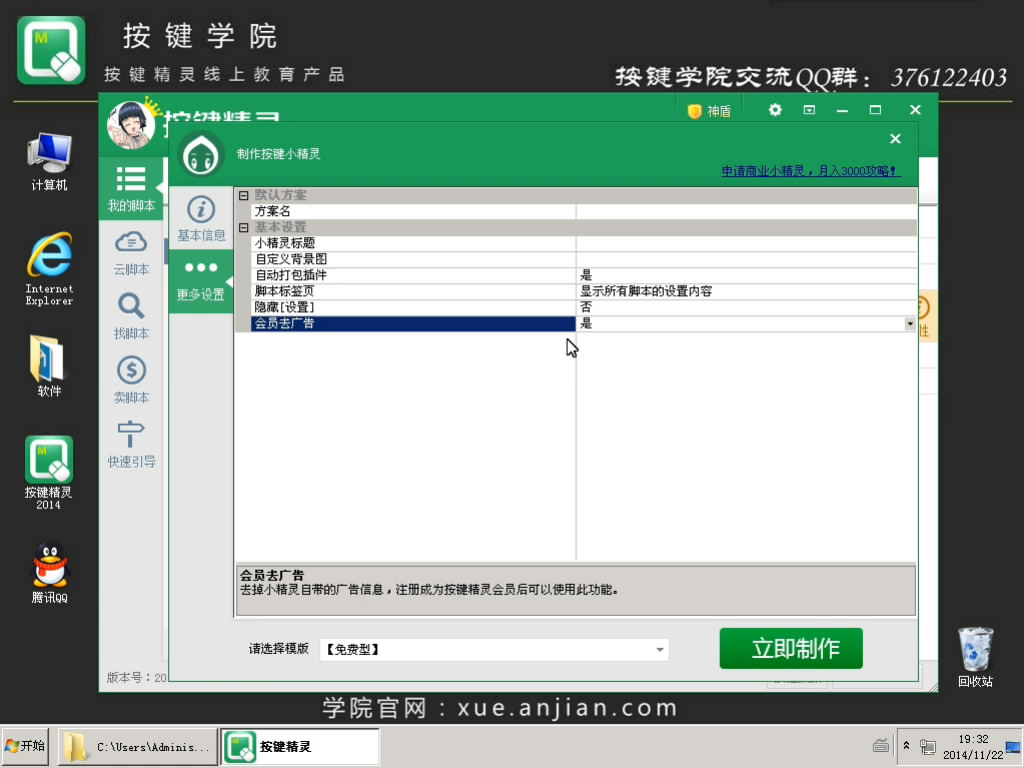Click the tray network icon

click(927, 746)
